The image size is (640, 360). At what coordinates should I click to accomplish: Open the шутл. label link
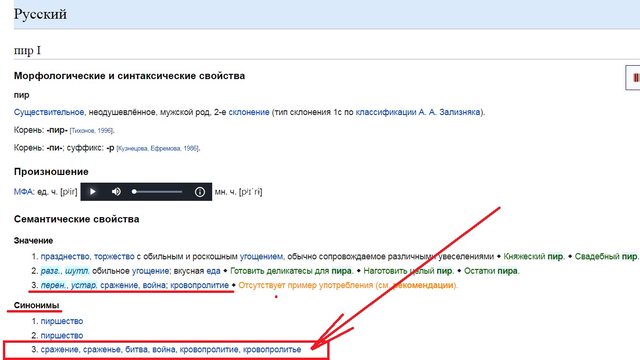[x=76, y=271]
